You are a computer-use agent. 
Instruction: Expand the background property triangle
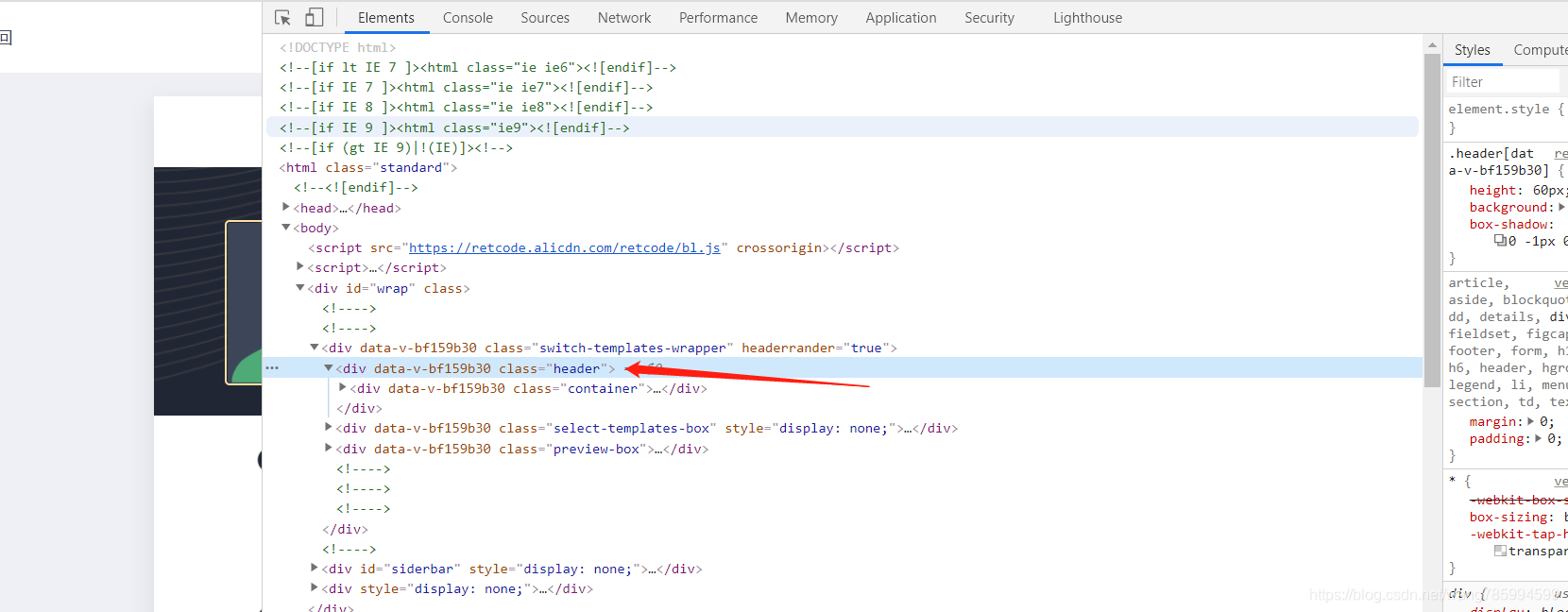point(1562,207)
